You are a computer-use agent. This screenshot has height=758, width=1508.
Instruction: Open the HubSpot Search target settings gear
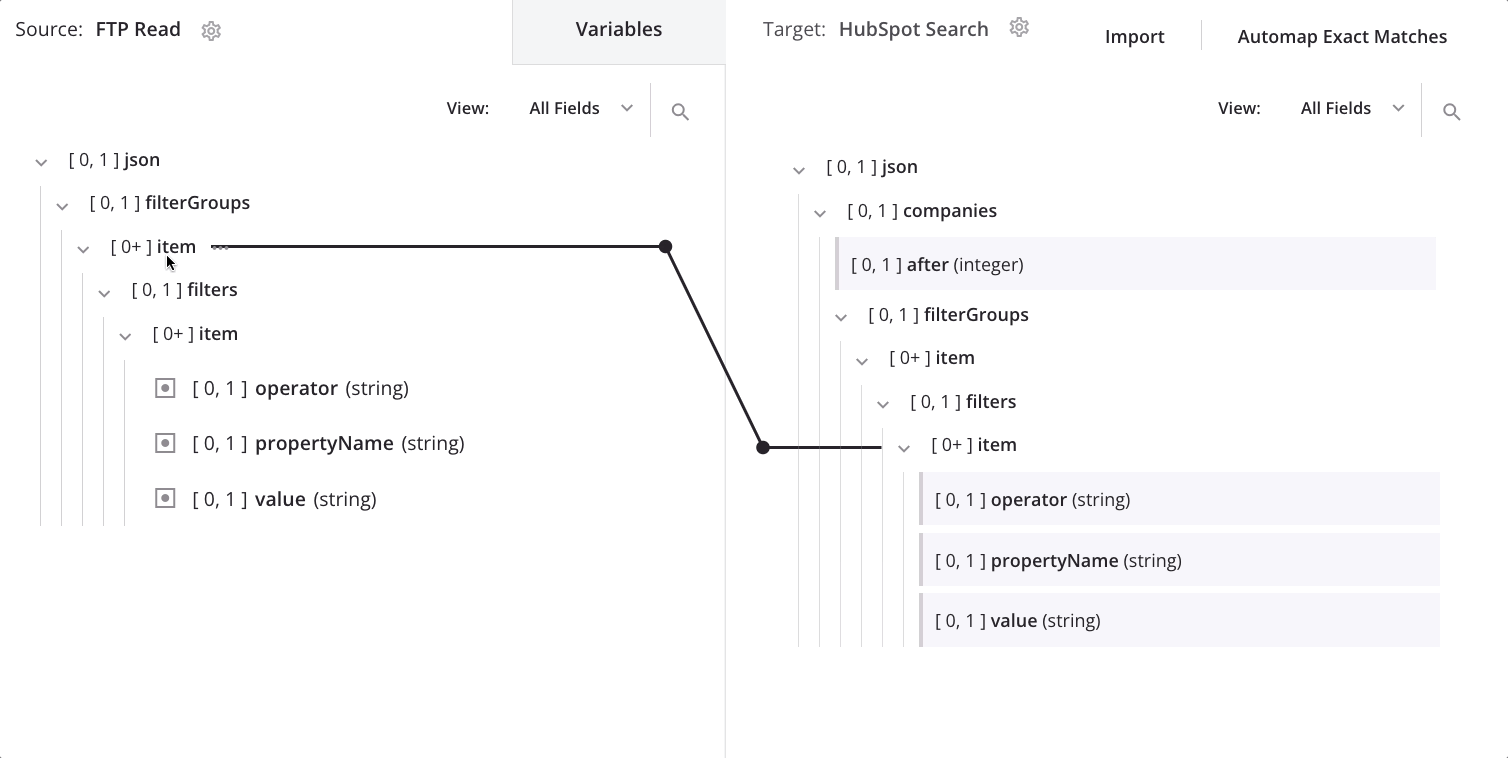tap(1019, 27)
